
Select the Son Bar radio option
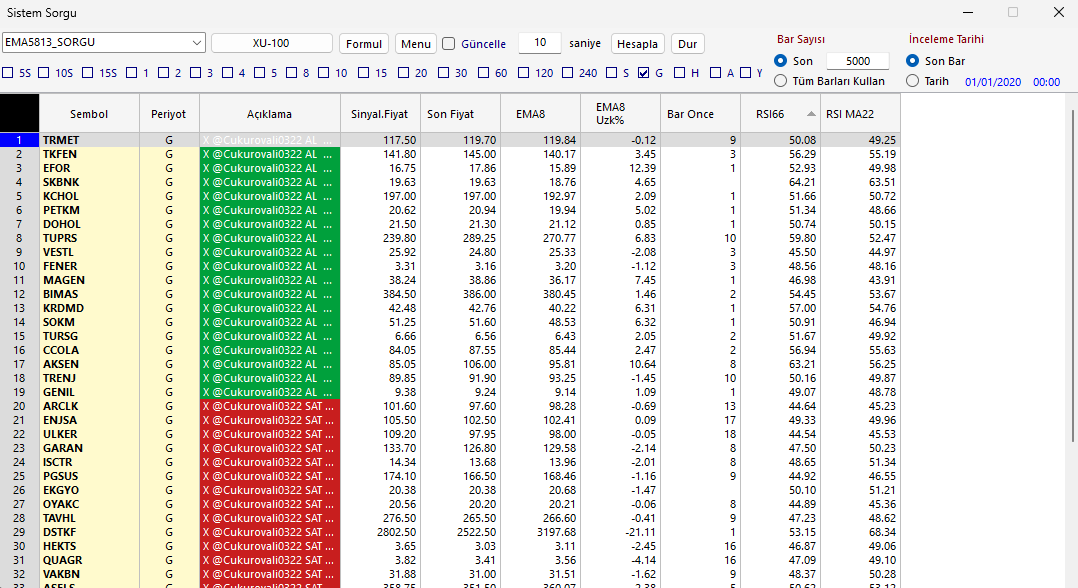[x=912, y=61]
